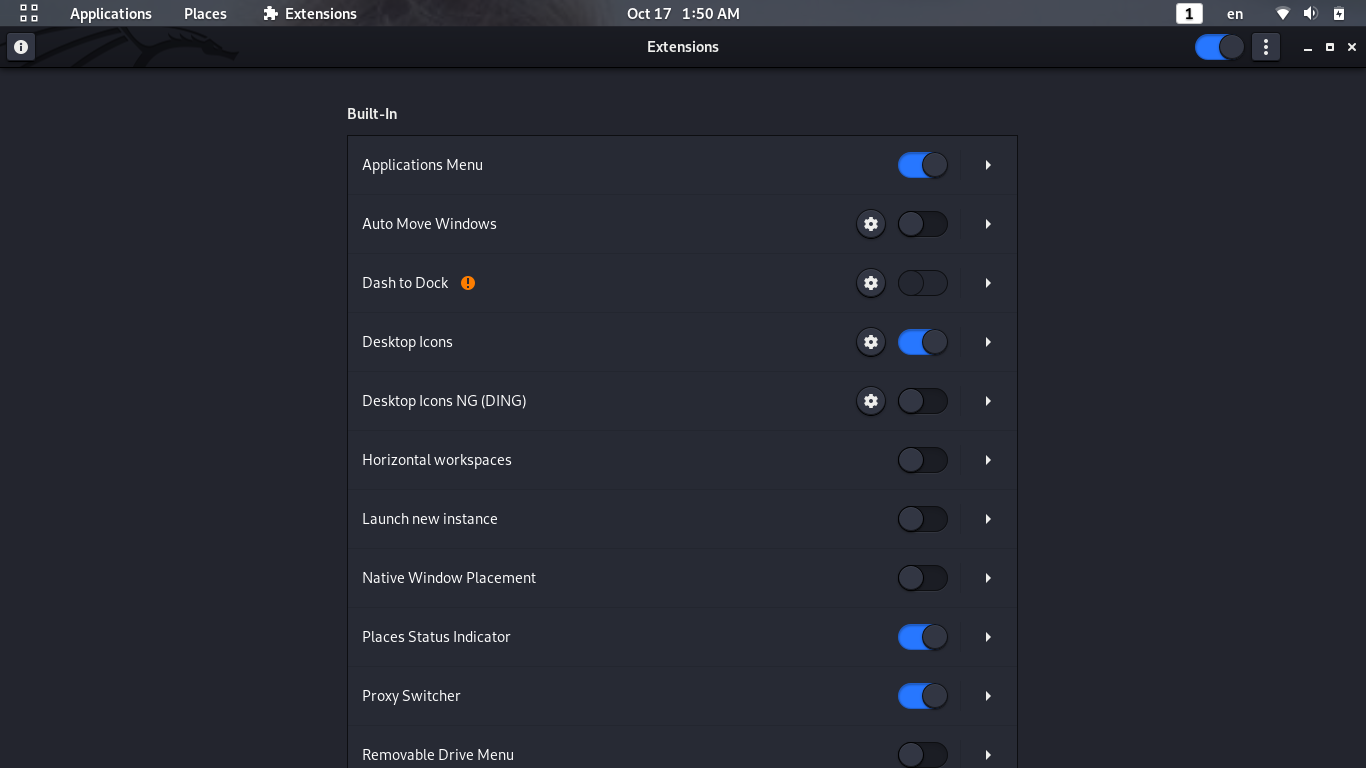Click the Activities grid icon in top panel

click(x=29, y=14)
